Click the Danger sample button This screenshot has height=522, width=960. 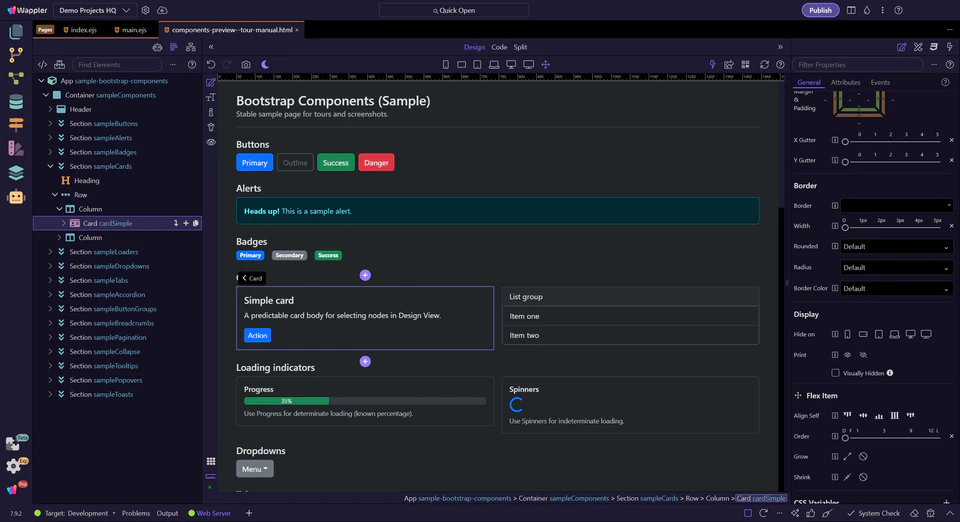376,163
